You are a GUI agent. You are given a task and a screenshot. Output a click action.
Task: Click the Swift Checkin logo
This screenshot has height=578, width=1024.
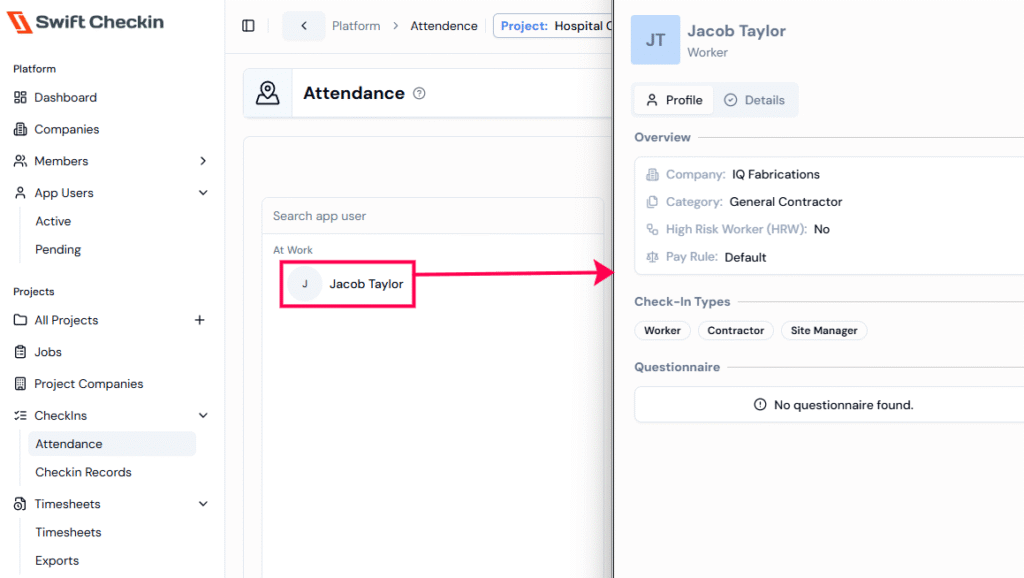pos(88,22)
